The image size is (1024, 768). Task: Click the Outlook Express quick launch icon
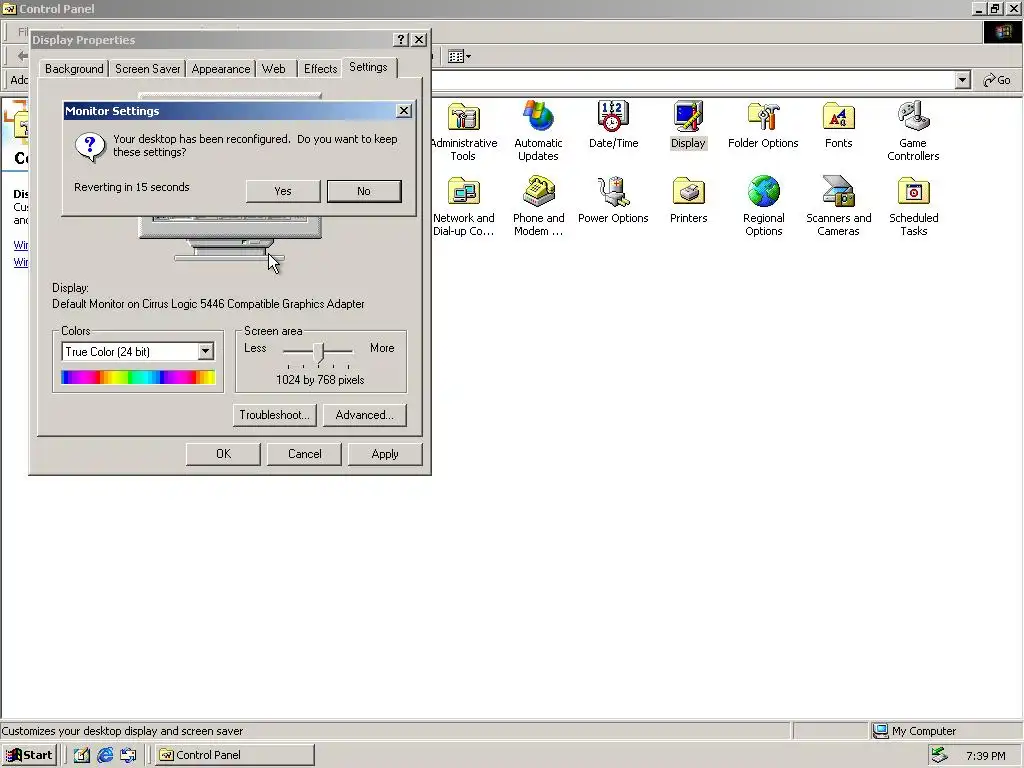point(128,755)
